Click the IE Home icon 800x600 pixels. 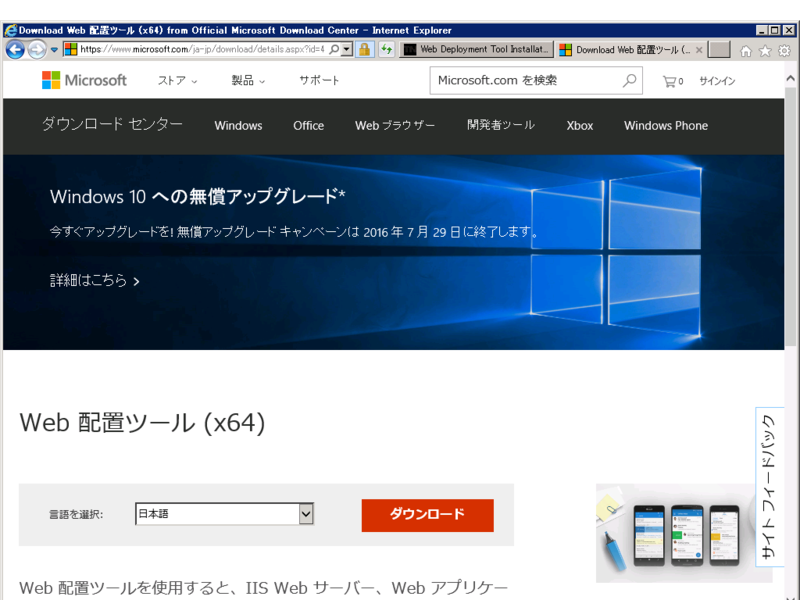[746, 51]
